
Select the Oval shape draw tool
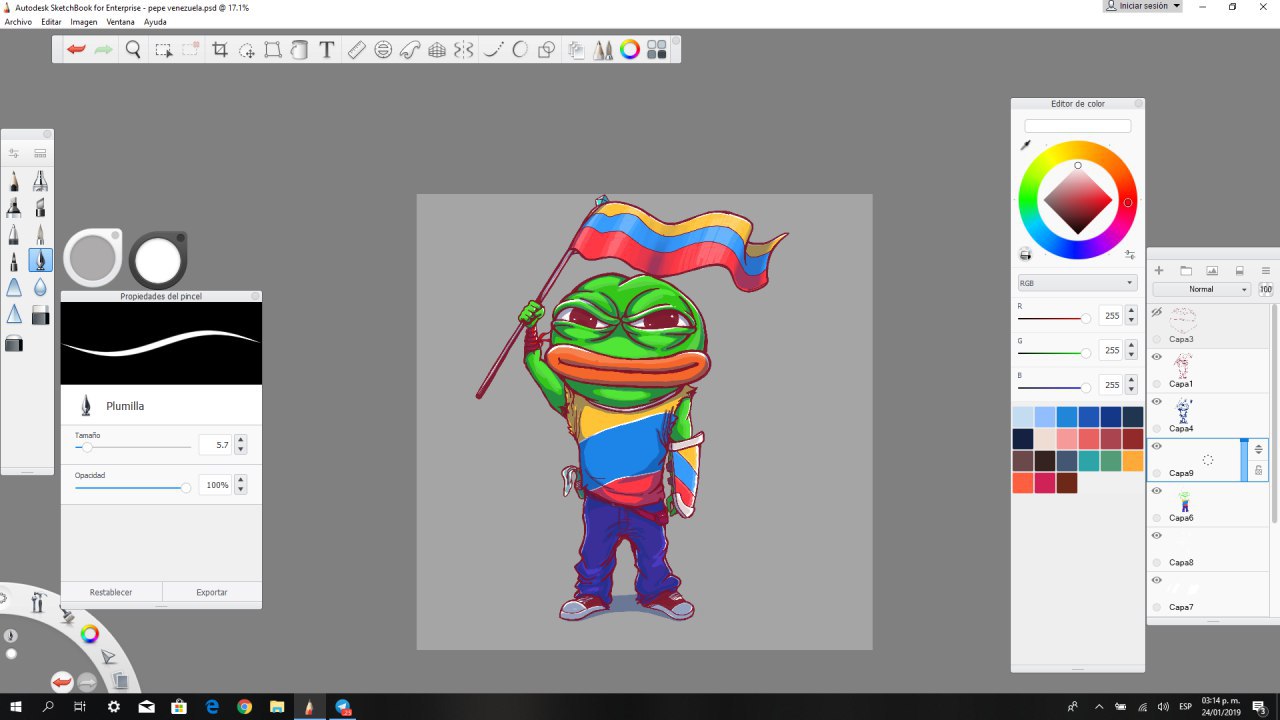(520, 49)
